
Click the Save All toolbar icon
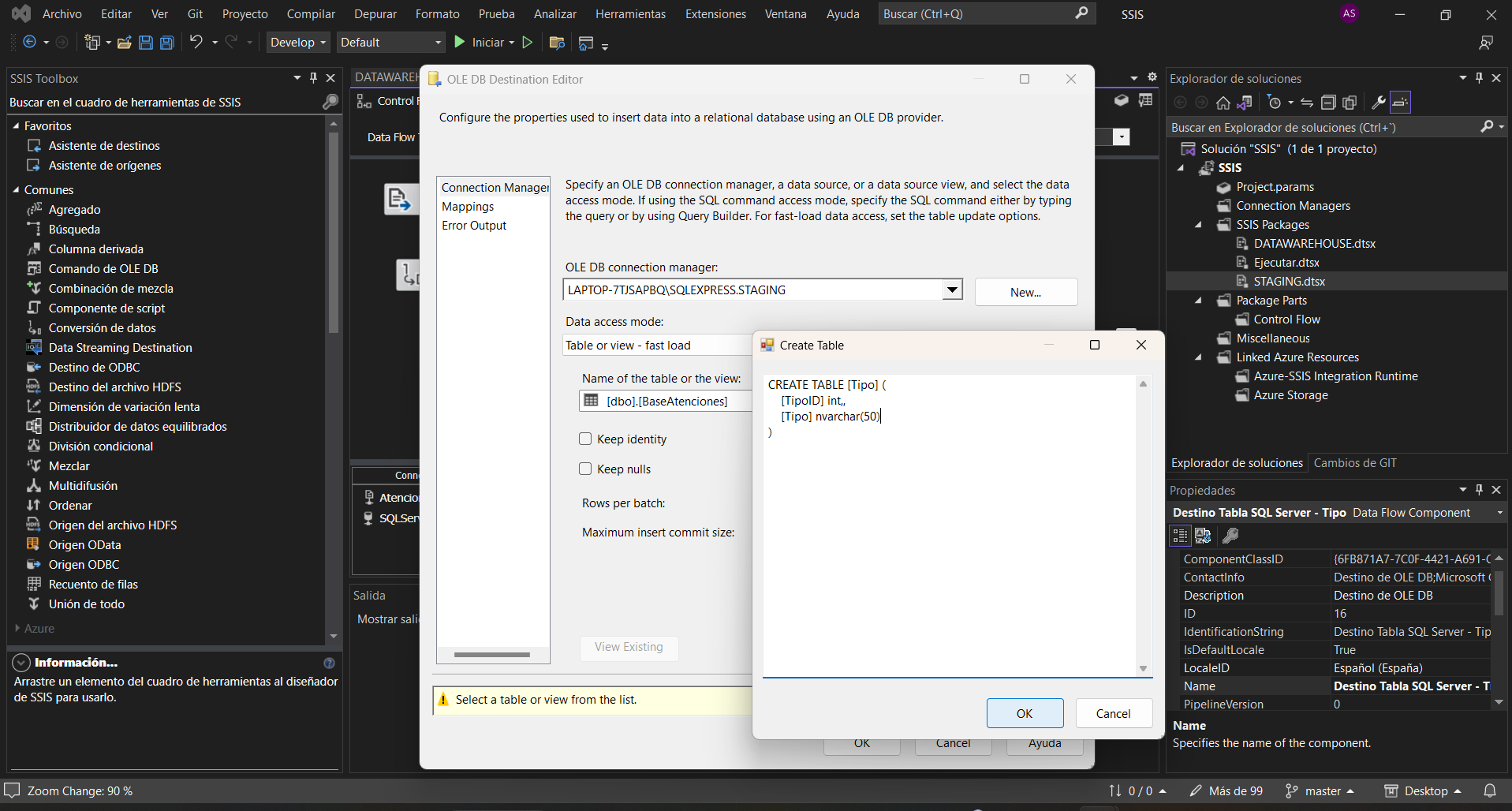pos(167,43)
